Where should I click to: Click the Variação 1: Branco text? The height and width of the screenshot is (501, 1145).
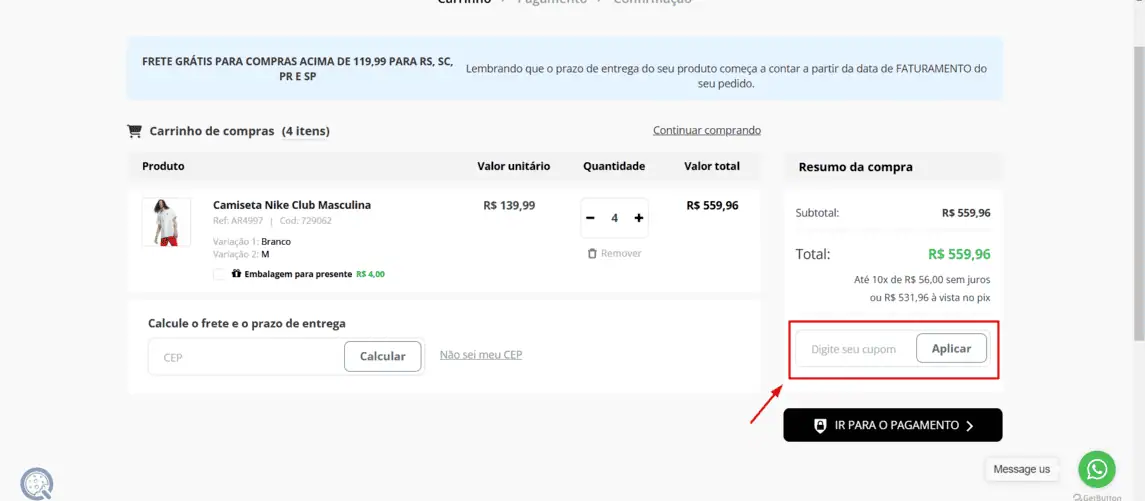click(252, 241)
